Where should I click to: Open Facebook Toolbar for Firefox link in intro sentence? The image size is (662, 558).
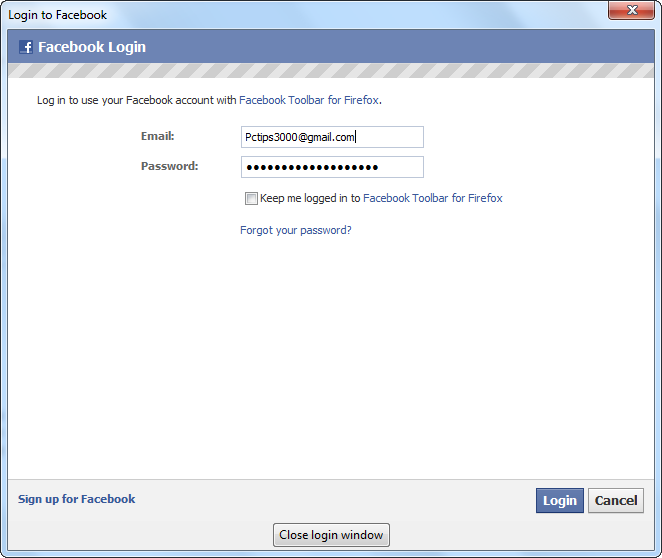click(309, 100)
